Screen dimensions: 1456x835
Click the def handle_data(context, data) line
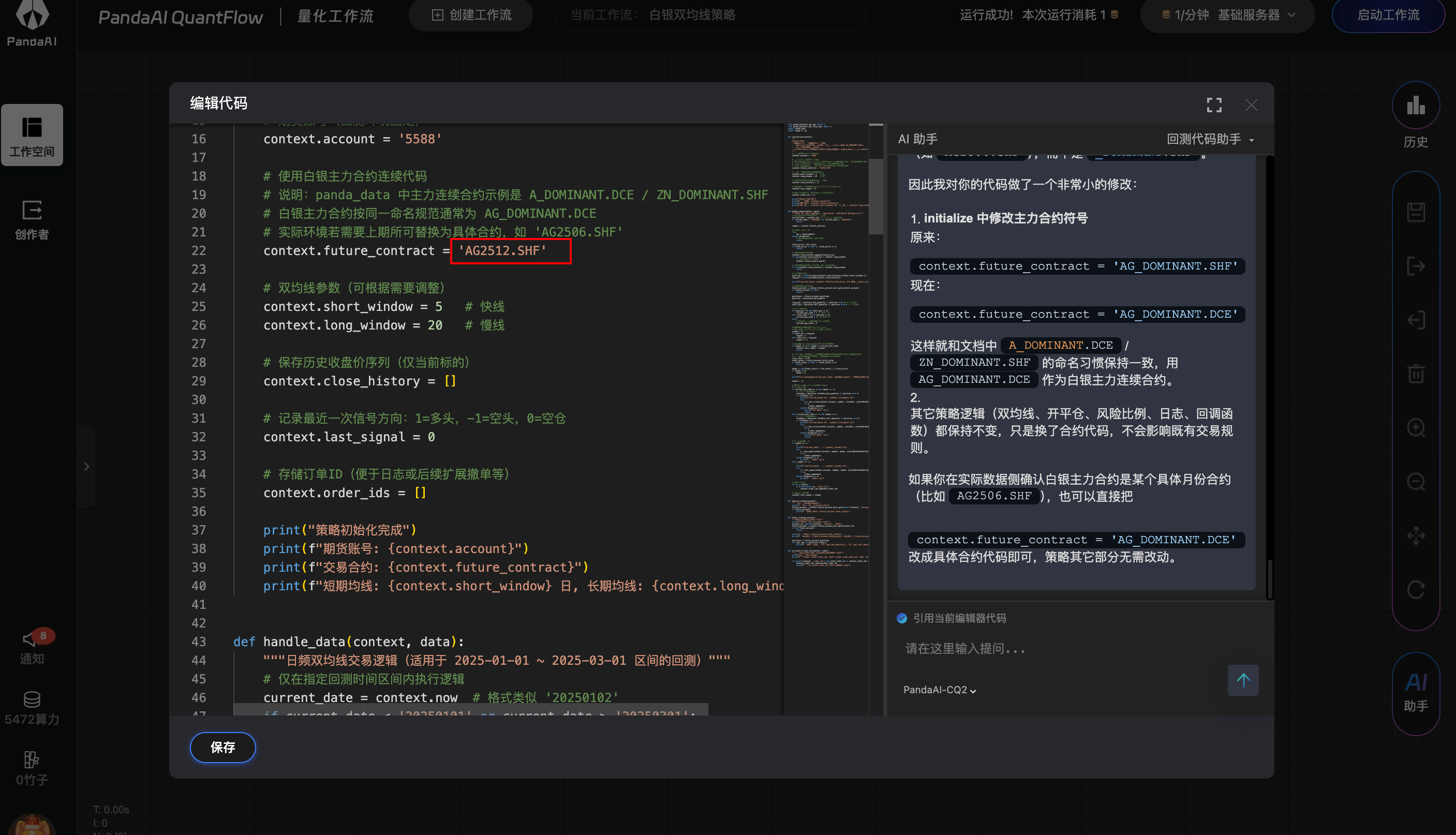point(349,642)
